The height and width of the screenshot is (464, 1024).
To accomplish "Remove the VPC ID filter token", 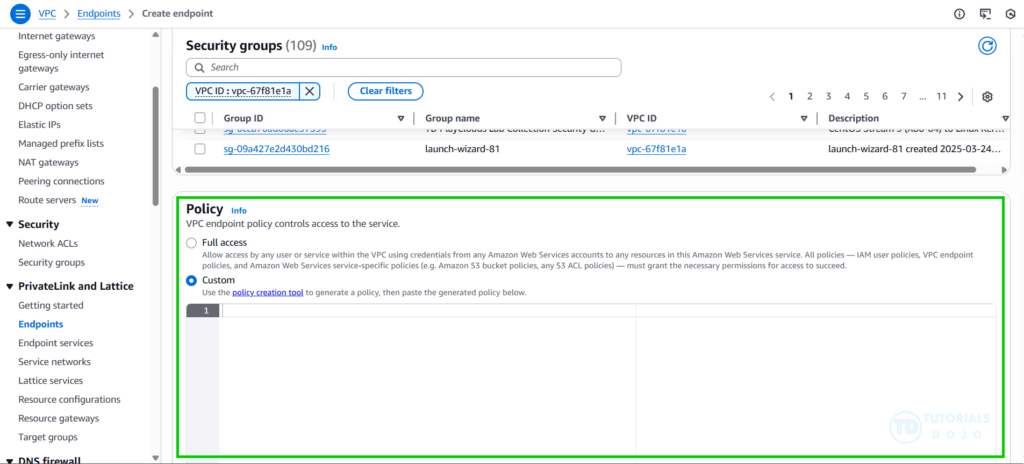I will click(309, 91).
